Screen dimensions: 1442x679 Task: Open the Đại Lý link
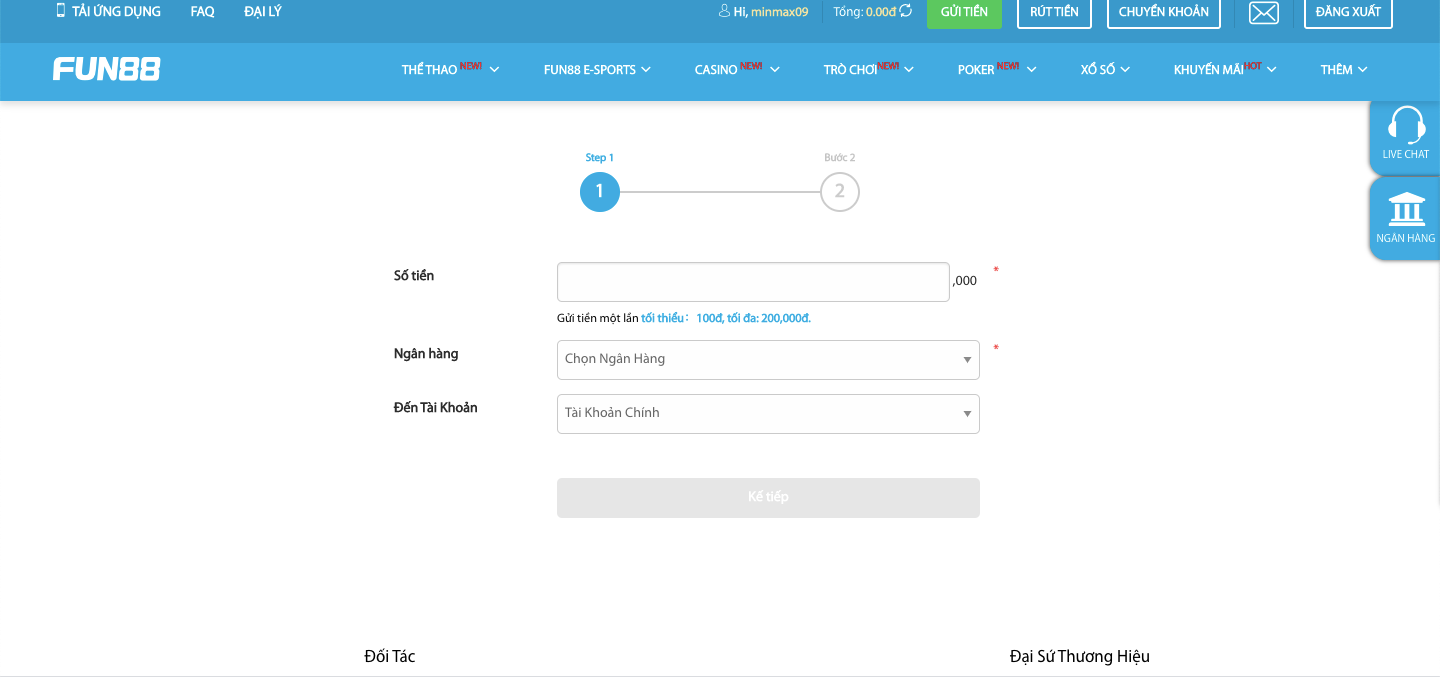point(263,12)
